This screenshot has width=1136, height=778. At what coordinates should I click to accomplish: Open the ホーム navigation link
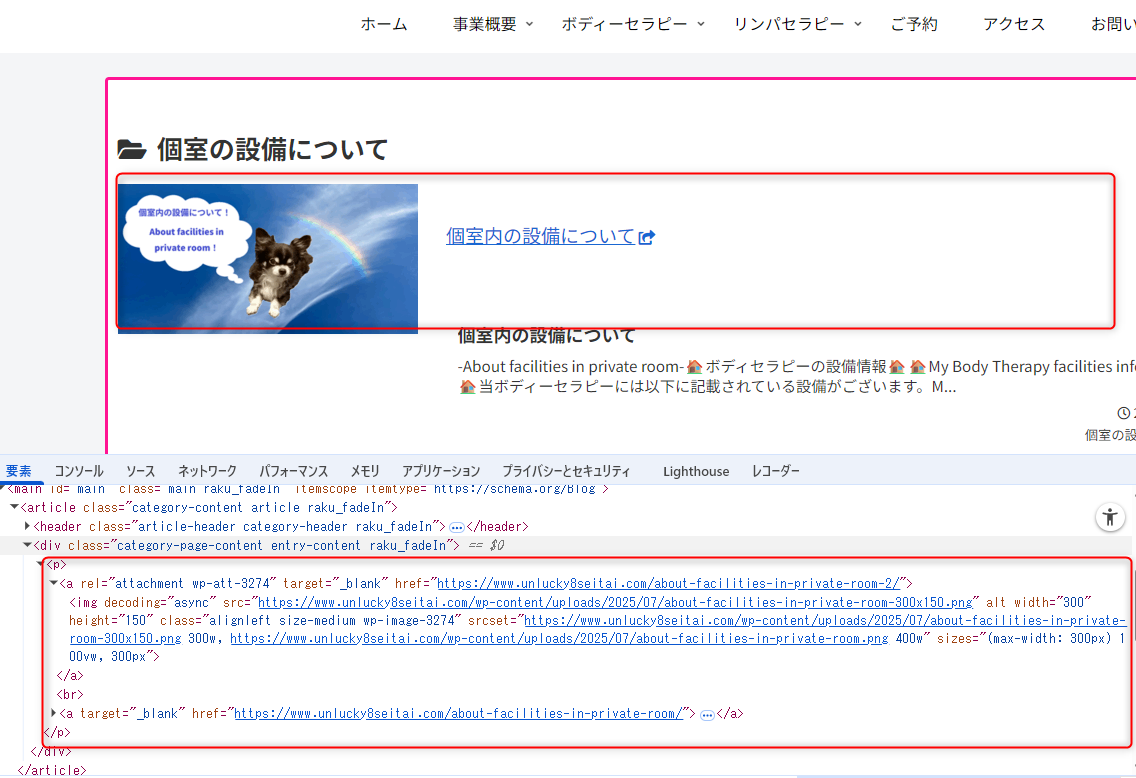click(384, 24)
